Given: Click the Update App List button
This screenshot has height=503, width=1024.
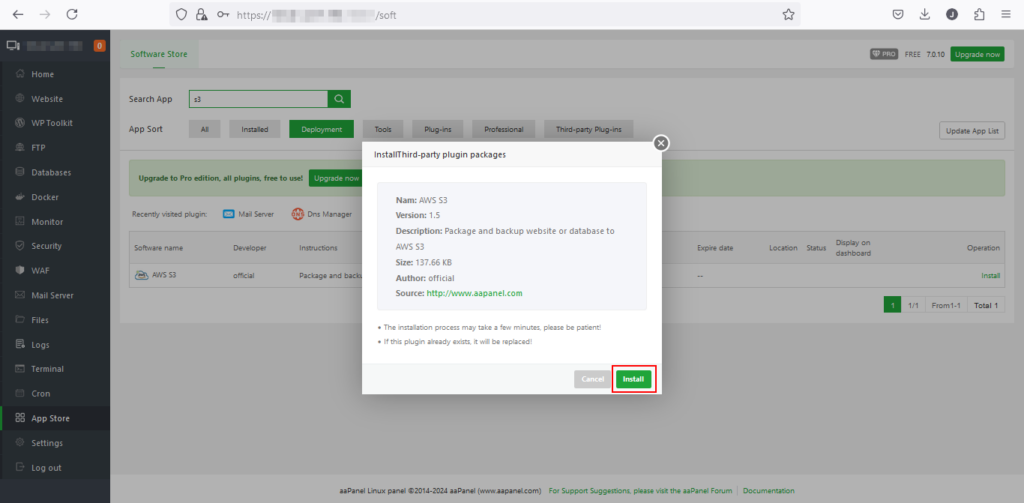Looking at the screenshot, I should [x=971, y=131].
